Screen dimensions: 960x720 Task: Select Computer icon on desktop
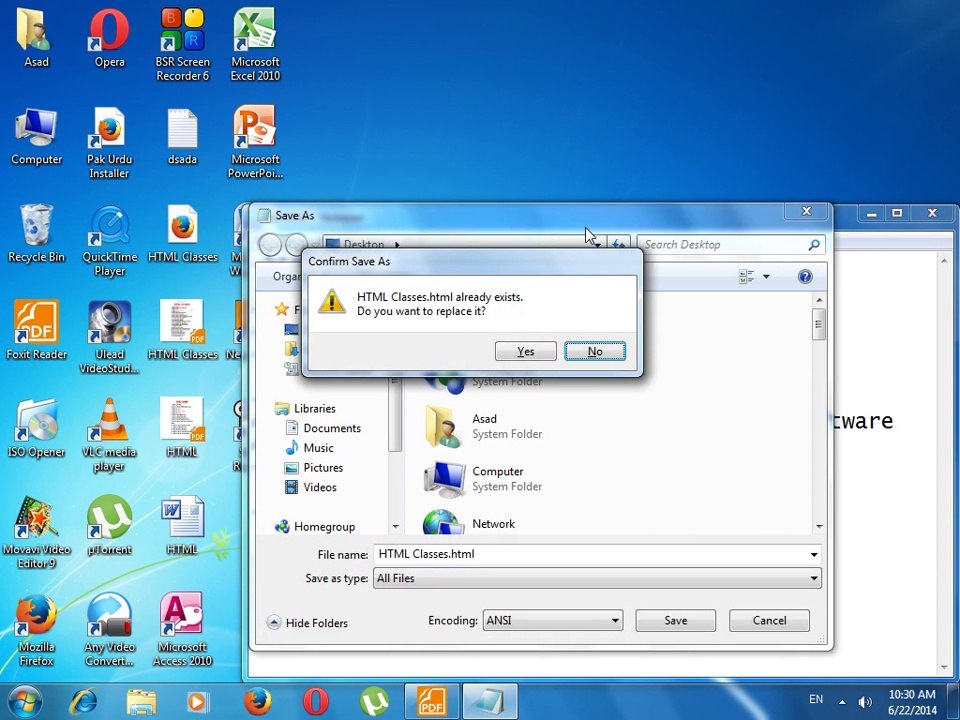(x=36, y=136)
